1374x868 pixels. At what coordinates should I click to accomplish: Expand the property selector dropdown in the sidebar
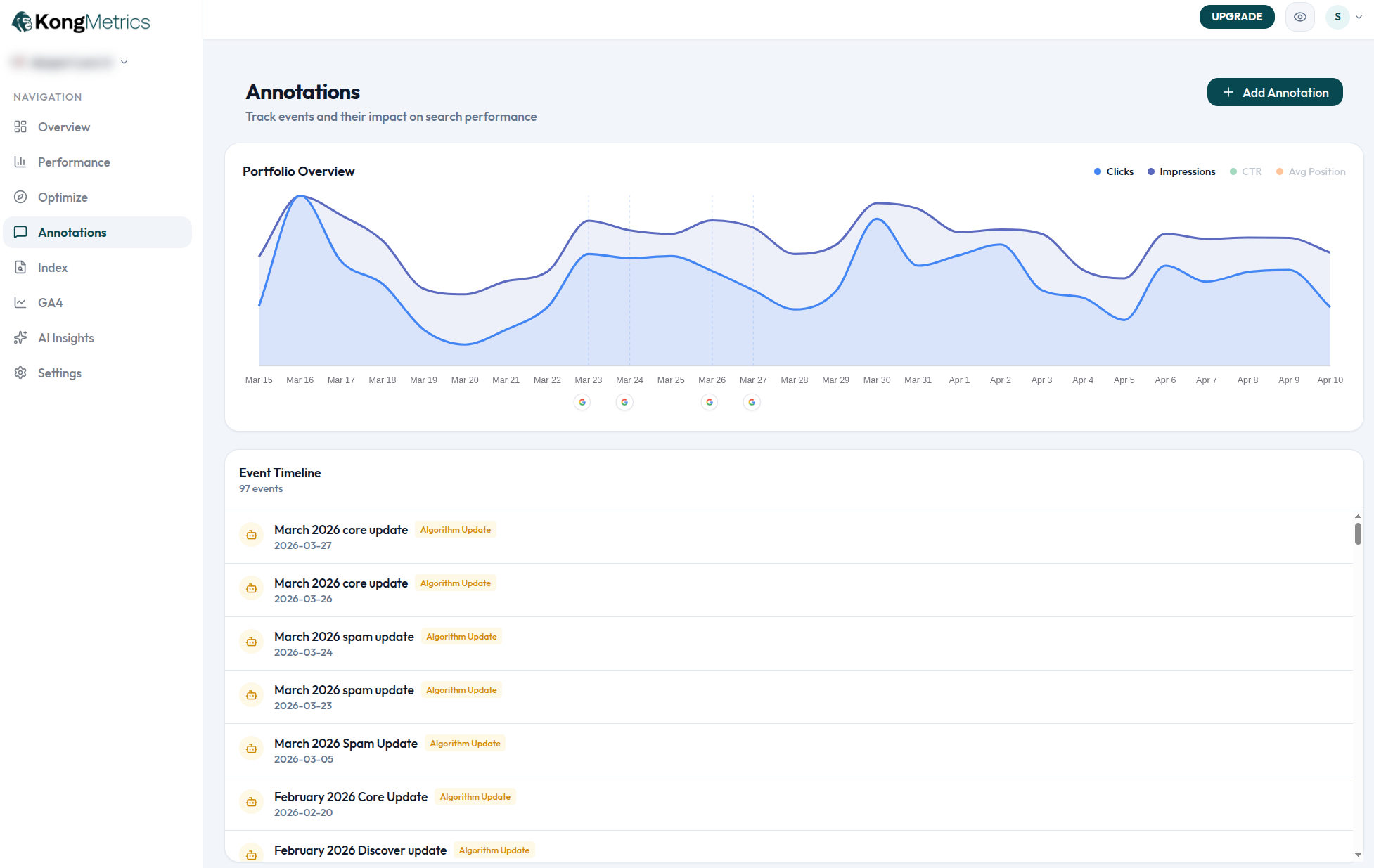click(x=124, y=62)
